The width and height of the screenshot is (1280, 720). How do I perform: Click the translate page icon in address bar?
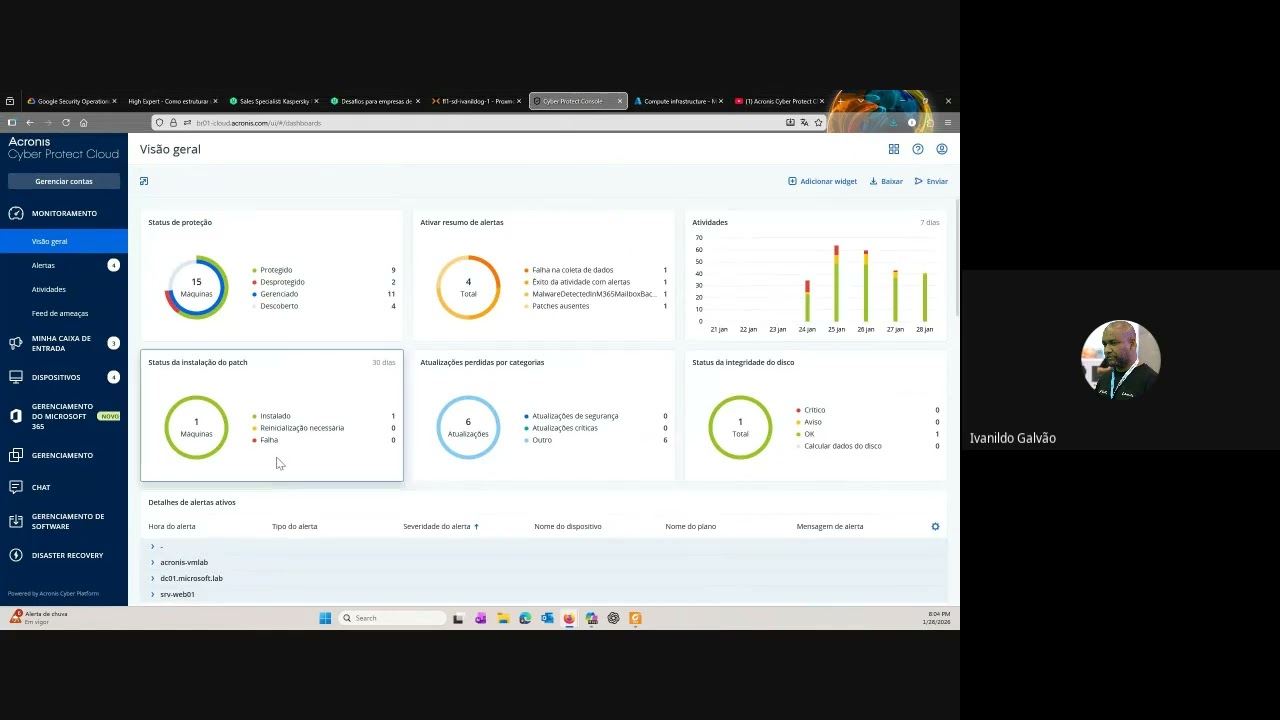click(804, 122)
